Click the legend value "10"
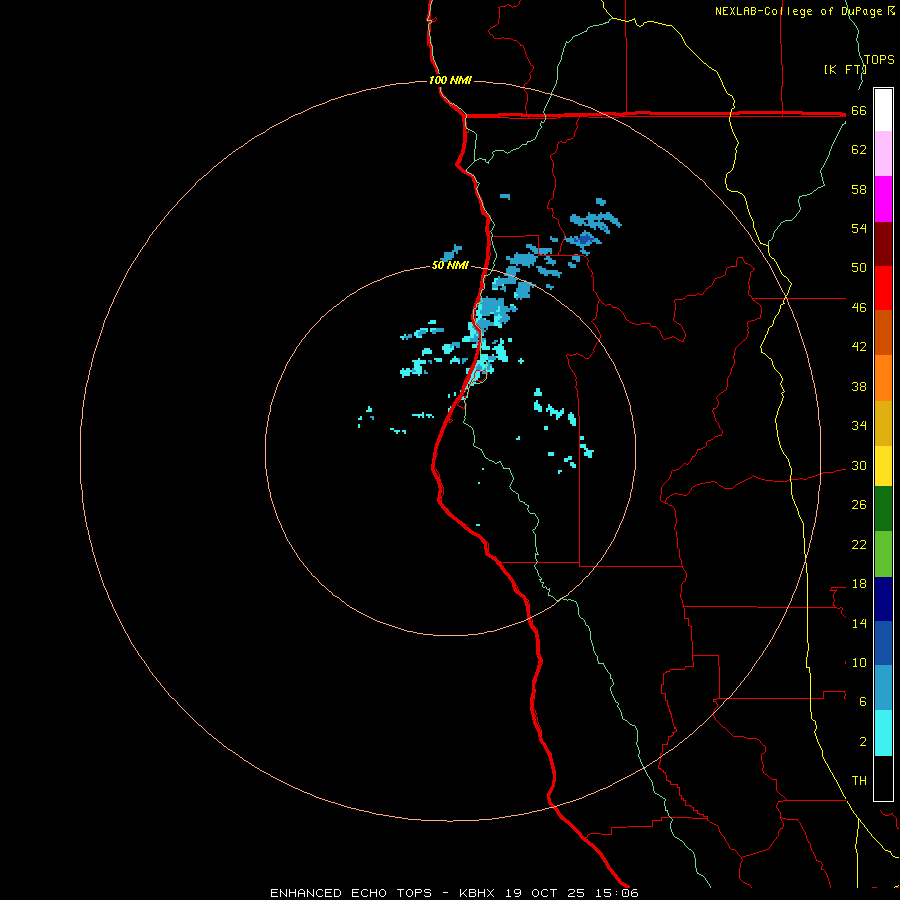Screen dimensions: 900x900 859,662
